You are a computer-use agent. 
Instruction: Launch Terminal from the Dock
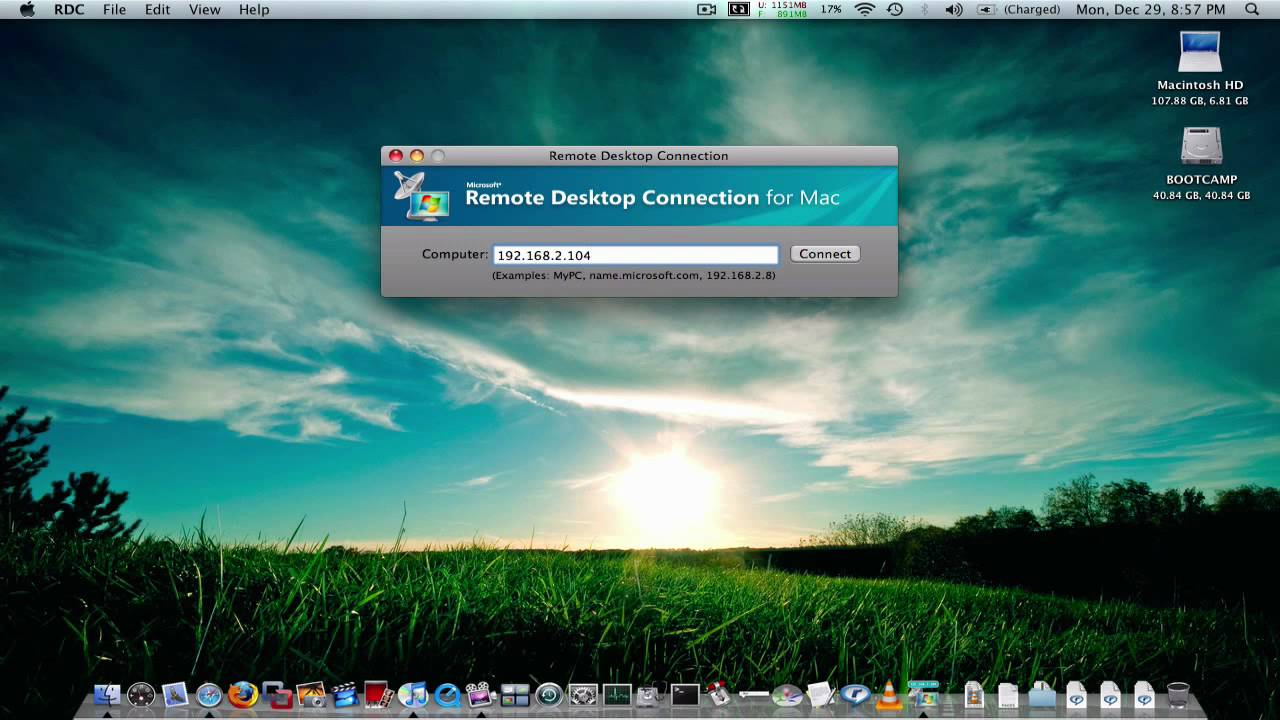pyautogui.click(x=685, y=694)
